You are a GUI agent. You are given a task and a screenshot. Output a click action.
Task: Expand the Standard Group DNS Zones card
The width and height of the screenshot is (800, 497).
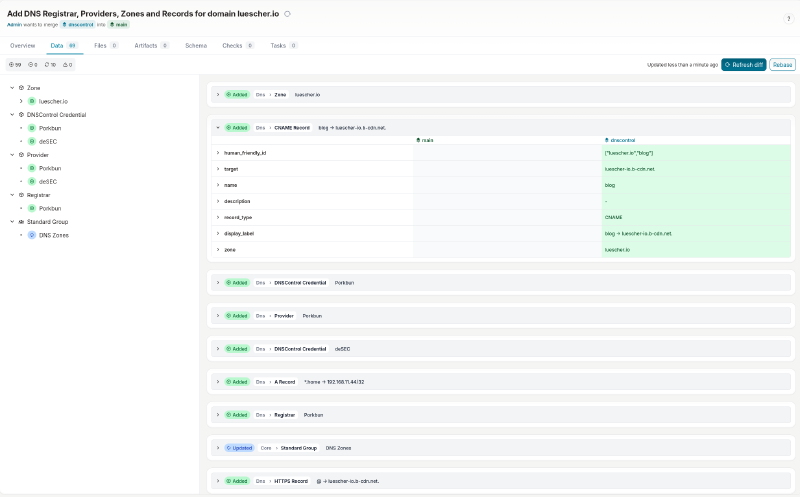(x=218, y=448)
